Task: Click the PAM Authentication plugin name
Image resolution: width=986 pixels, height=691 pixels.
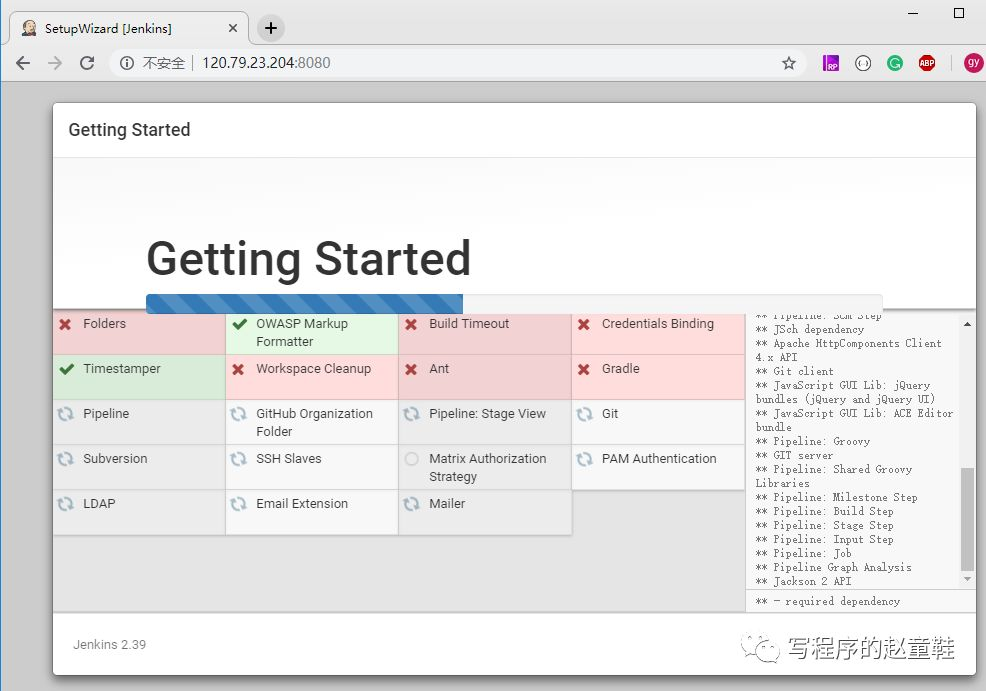Action: 659,459
